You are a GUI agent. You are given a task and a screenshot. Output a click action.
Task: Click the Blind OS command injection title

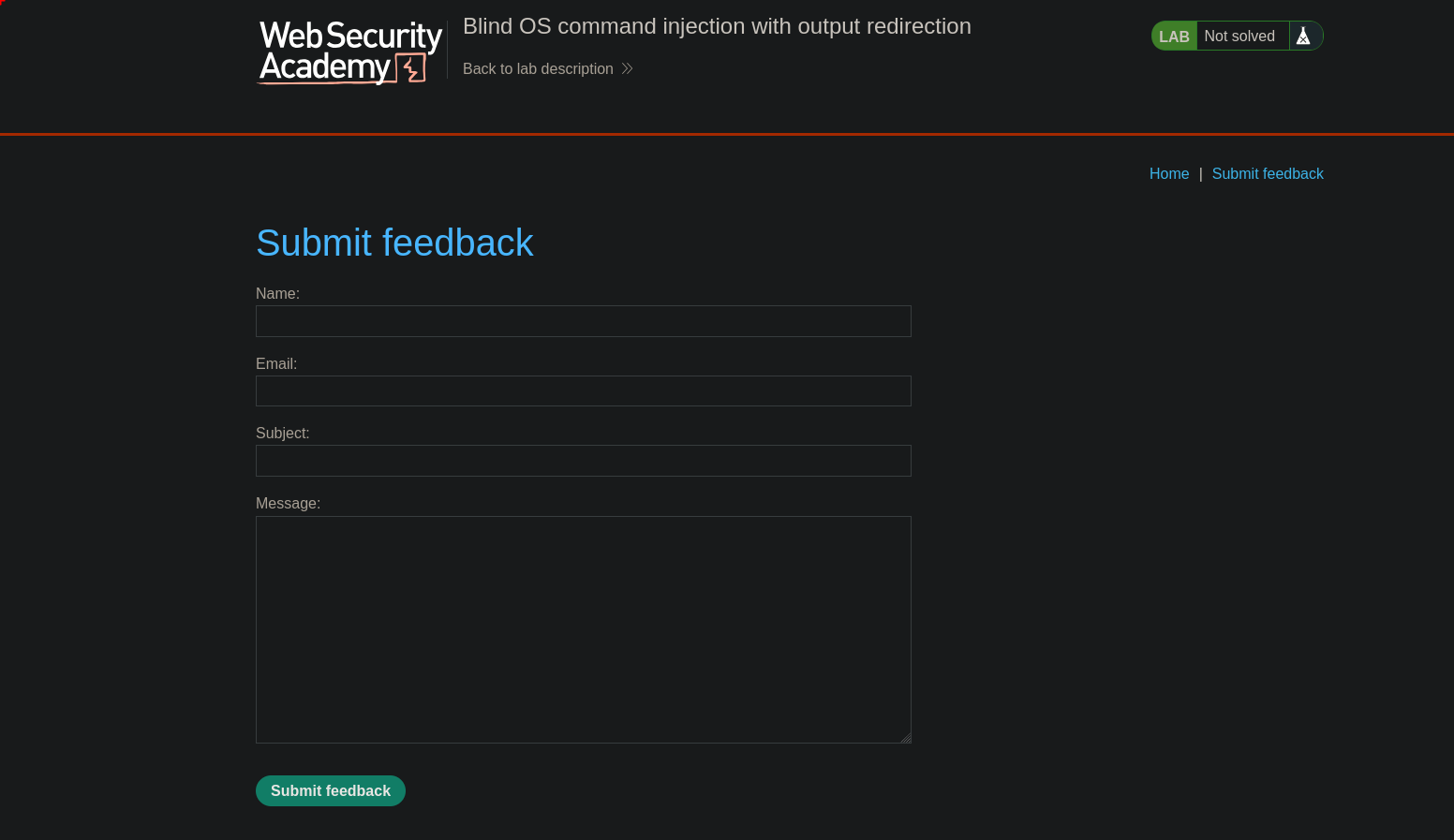(717, 26)
